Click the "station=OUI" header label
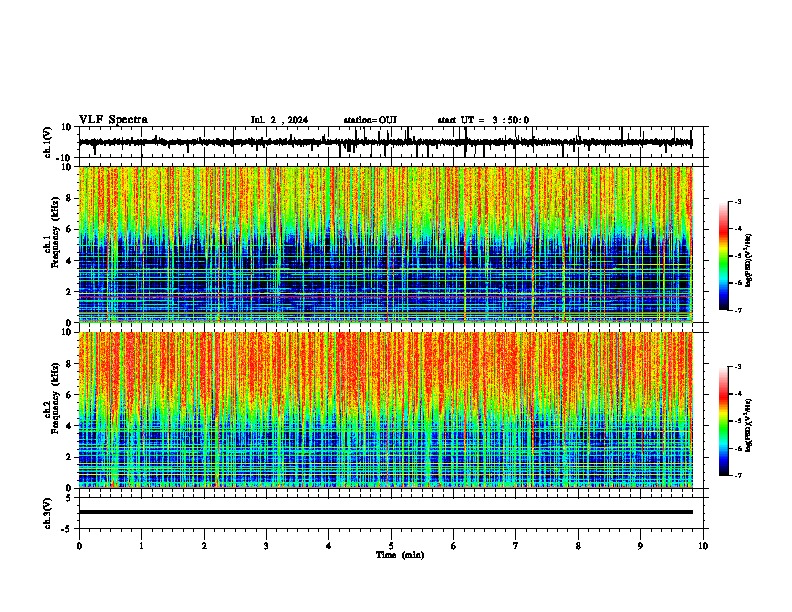This screenshot has width=792, height=612. pos(370,120)
